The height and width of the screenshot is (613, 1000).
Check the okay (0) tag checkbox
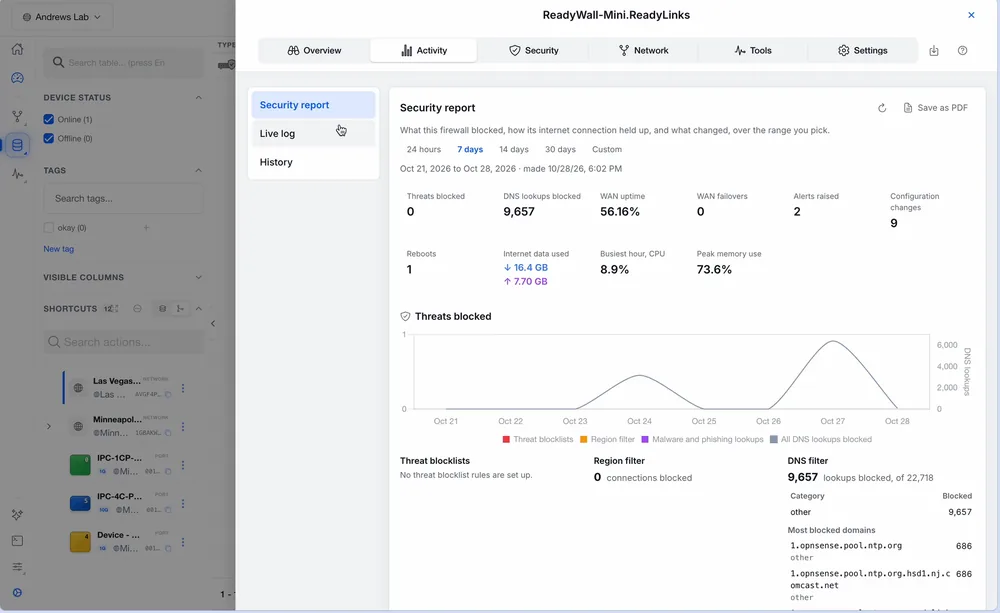(48, 228)
